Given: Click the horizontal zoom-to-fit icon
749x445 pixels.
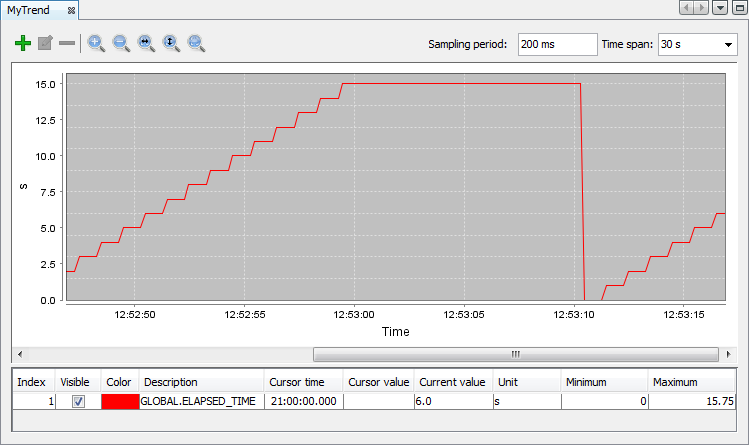Looking at the screenshot, I should 146,43.
